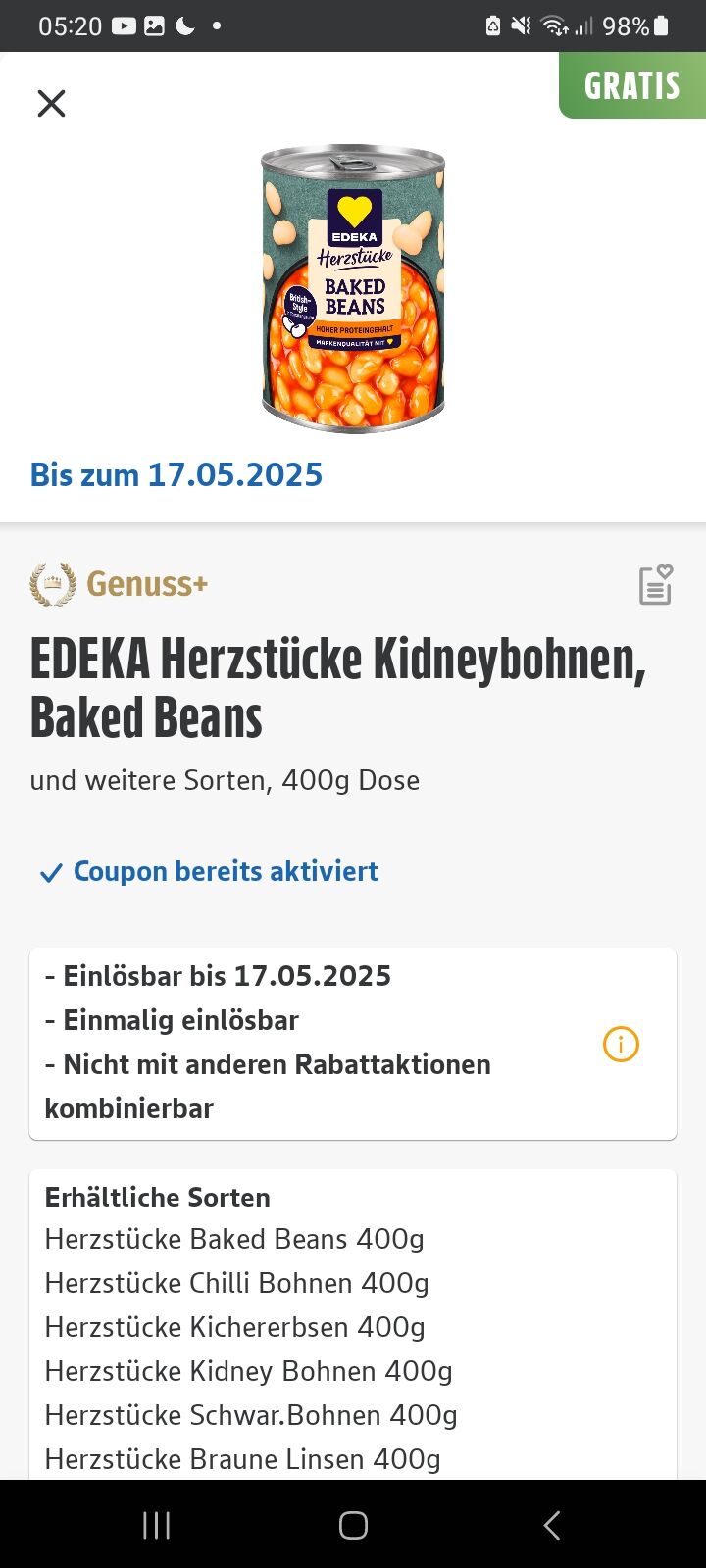
Task: Select Herzstücke Kichererbsen 400g entry
Action: pos(234,1328)
